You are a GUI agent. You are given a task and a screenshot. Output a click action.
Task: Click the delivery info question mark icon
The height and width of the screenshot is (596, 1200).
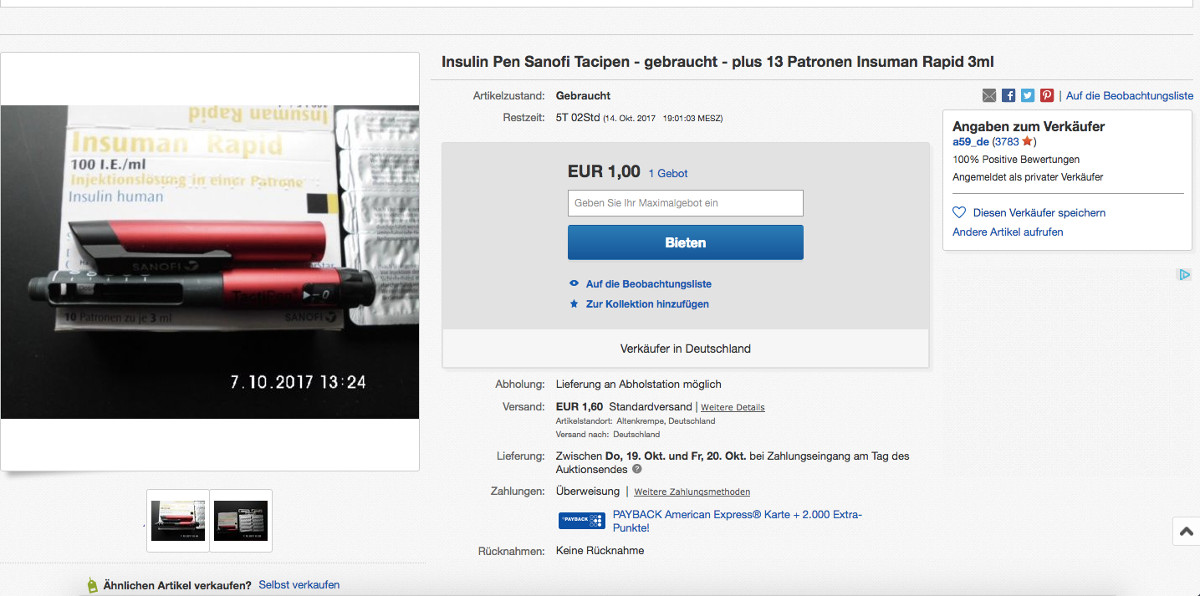coord(637,469)
